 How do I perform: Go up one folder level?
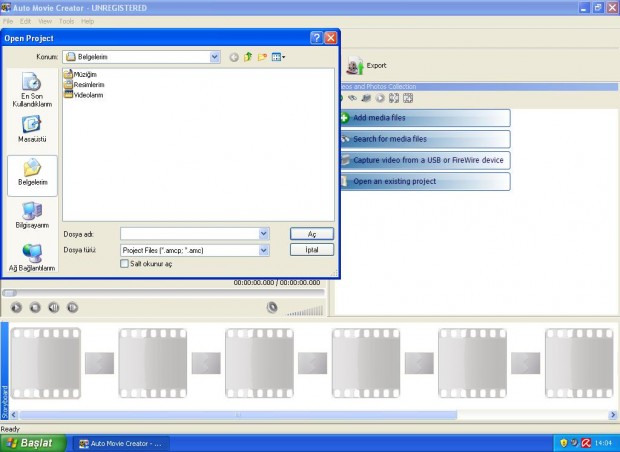pos(248,57)
